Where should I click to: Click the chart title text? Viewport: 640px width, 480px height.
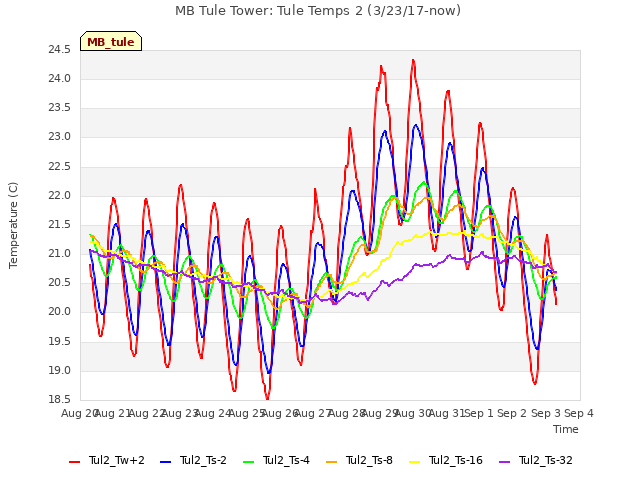(318, 11)
